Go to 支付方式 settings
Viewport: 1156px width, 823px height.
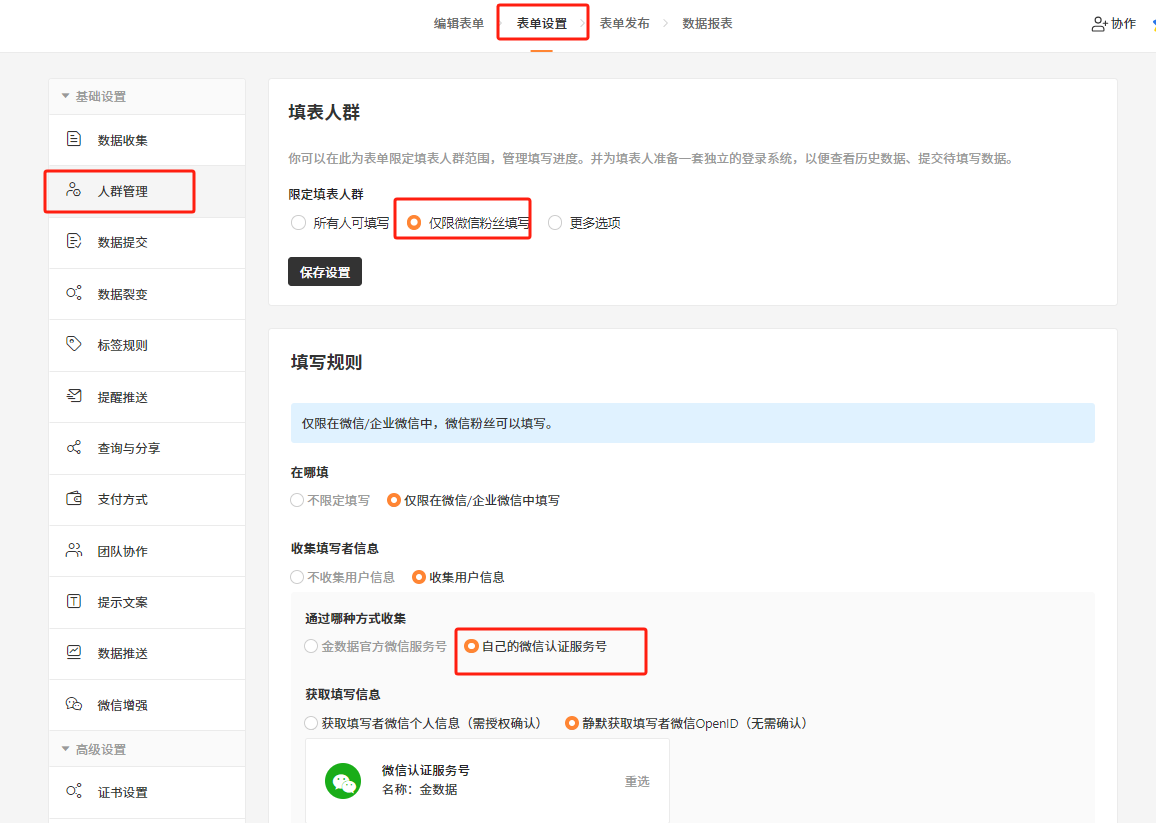tap(147, 499)
